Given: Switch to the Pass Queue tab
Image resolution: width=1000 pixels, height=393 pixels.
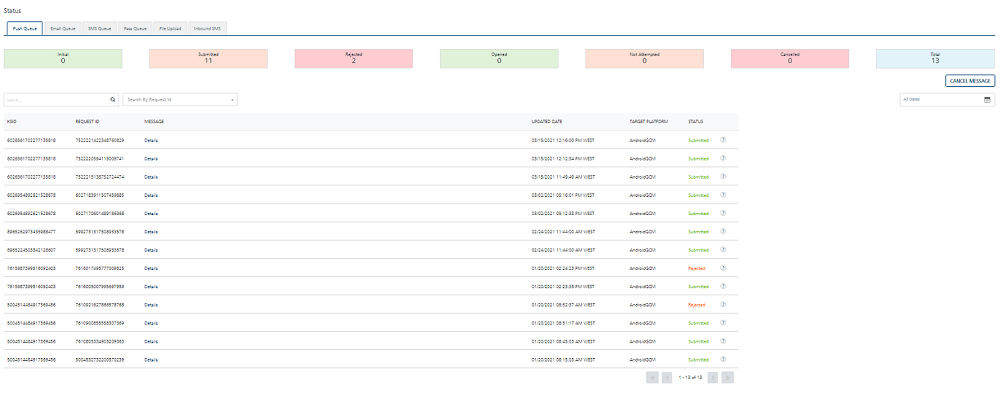Looking at the screenshot, I should [x=135, y=28].
